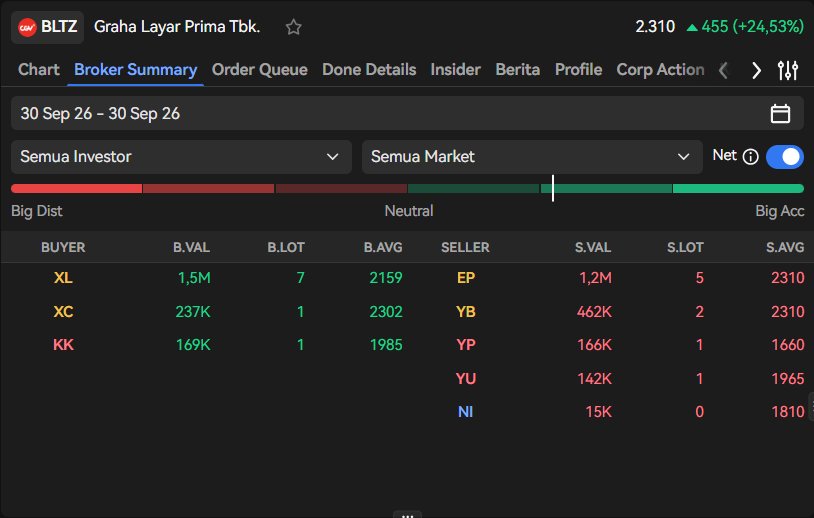This screenshot has width=814, height=518.
Task: Click buy value 169K
Action: 193,345
